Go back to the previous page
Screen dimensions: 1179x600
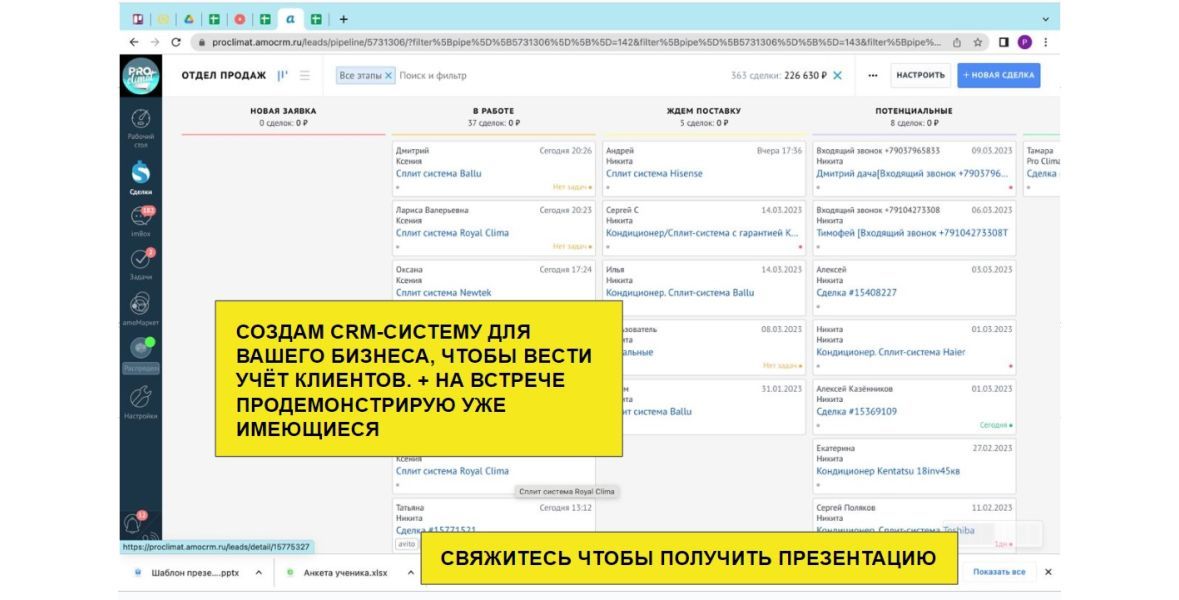click(134, 42)
